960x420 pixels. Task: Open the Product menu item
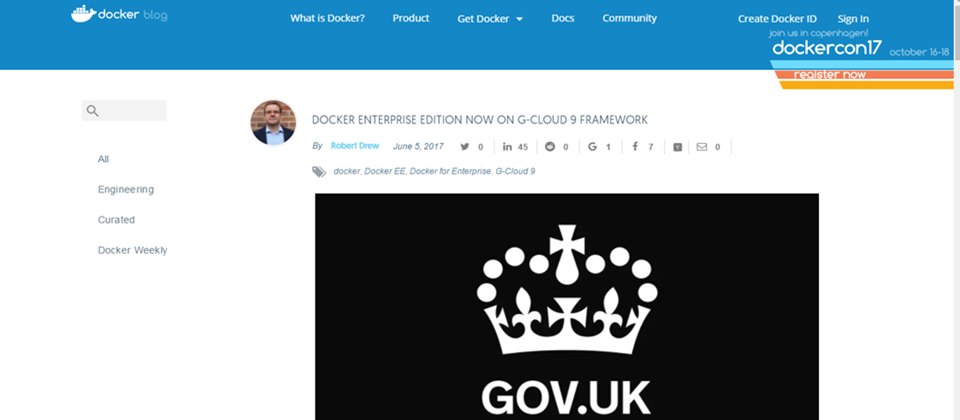[411, 18]
